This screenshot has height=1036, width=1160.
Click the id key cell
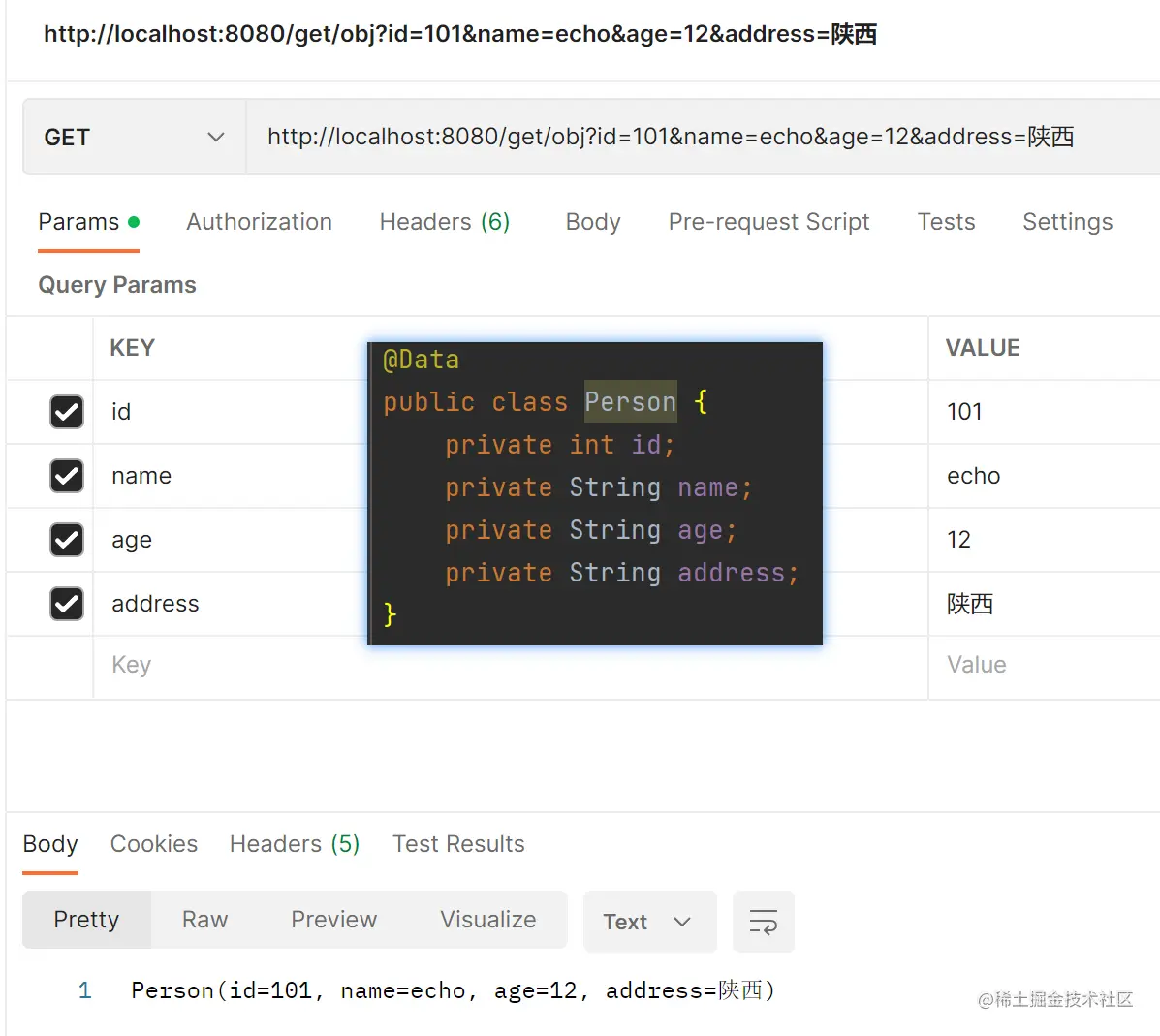click(x=231, y=412)
